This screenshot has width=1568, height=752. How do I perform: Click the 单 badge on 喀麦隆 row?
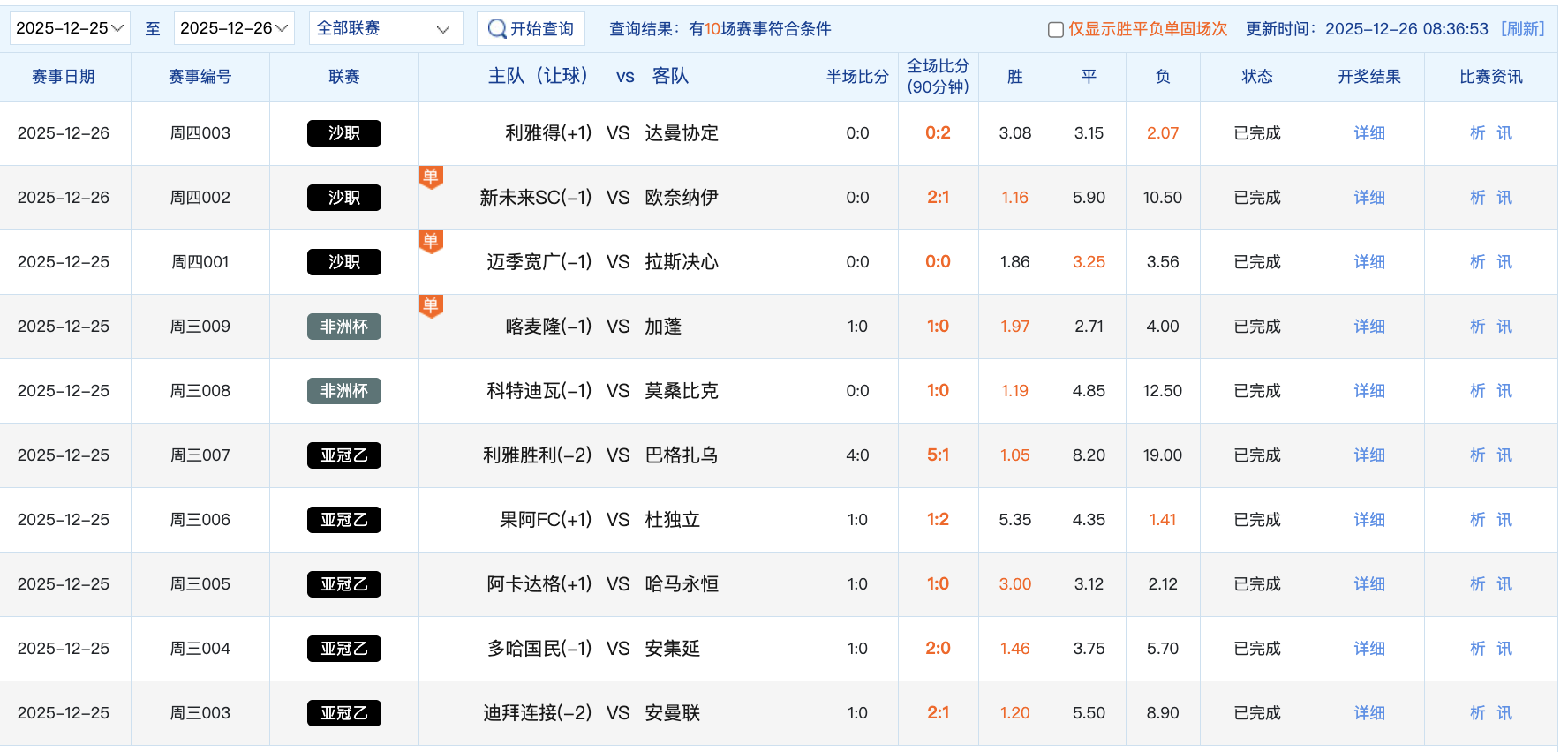[x=431, y=306]
